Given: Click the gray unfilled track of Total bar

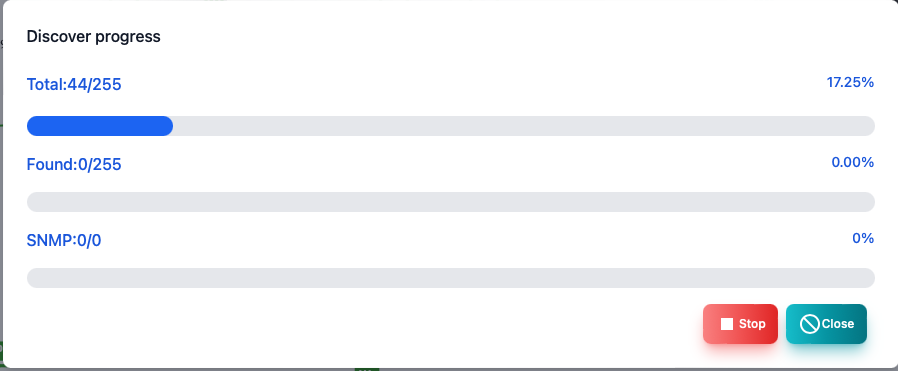Looking at the screenshot, I should [x=523, y=126].
